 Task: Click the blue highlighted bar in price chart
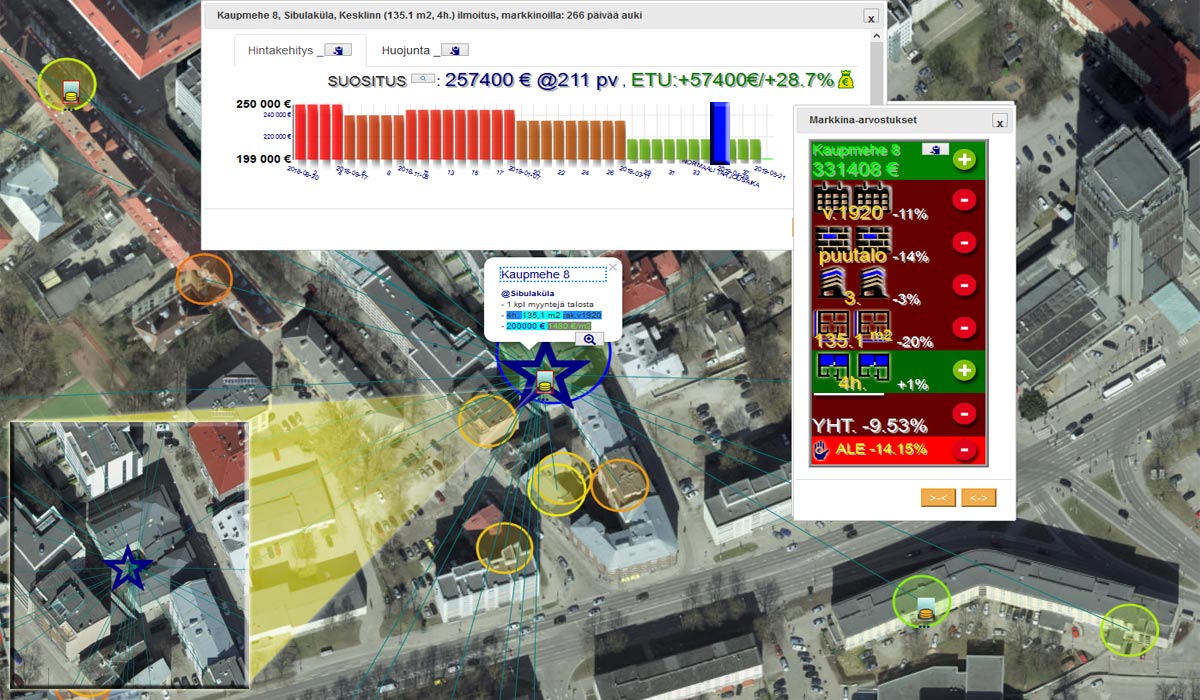(x=720, y=132)
